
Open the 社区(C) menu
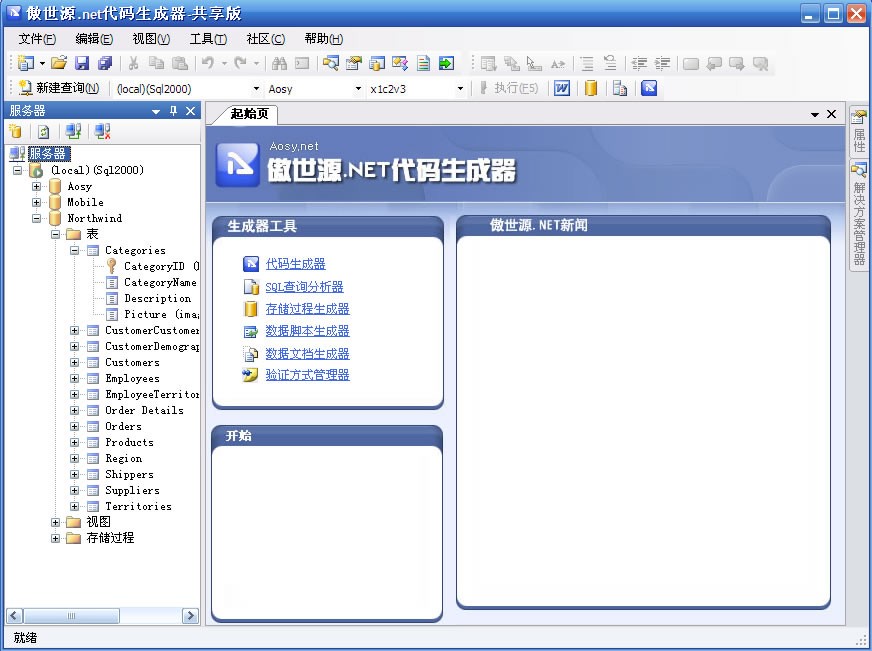[266, 39]
